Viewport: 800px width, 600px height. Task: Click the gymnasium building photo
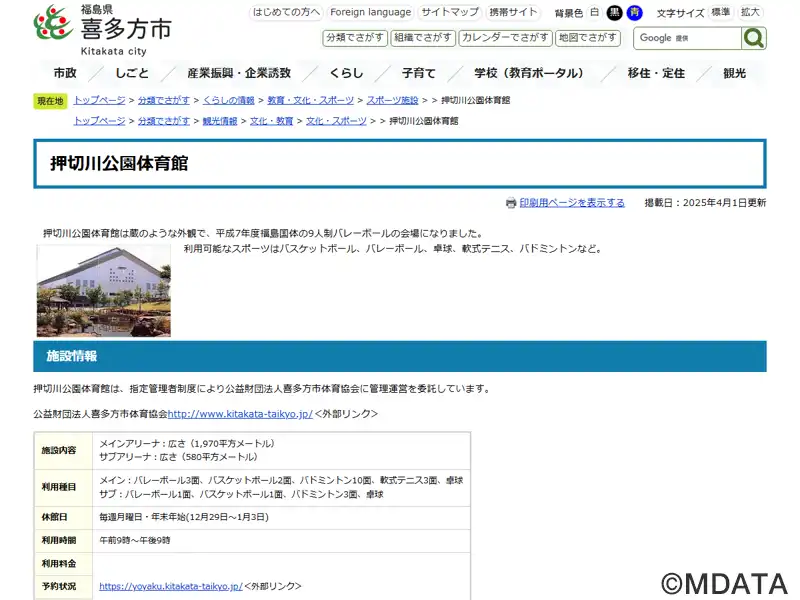tap(104, 291)
